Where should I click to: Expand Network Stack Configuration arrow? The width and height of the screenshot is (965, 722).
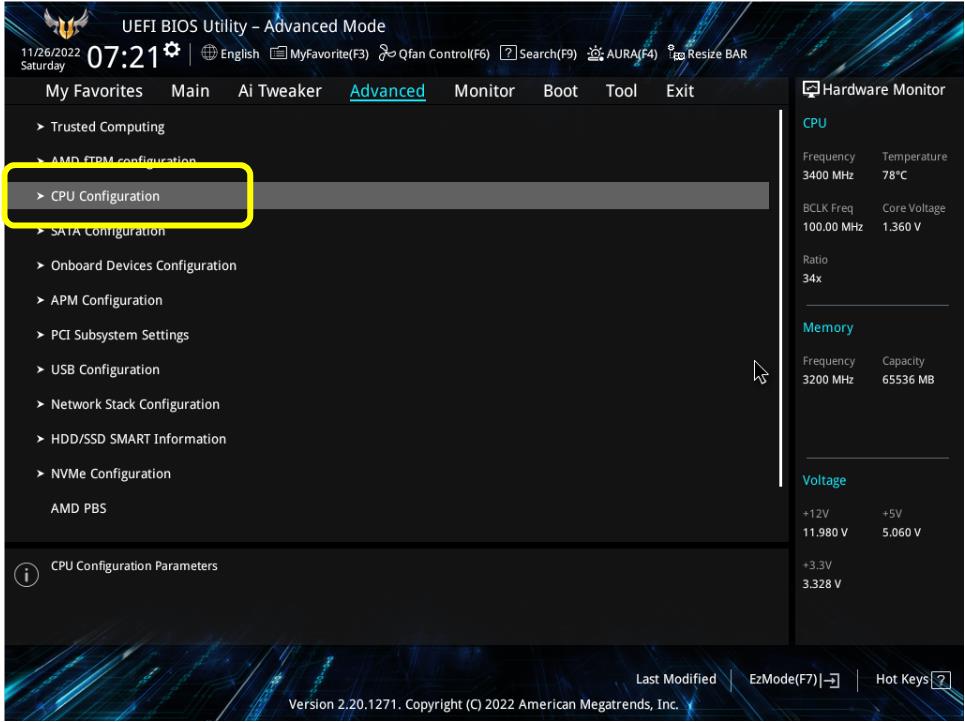40,404
